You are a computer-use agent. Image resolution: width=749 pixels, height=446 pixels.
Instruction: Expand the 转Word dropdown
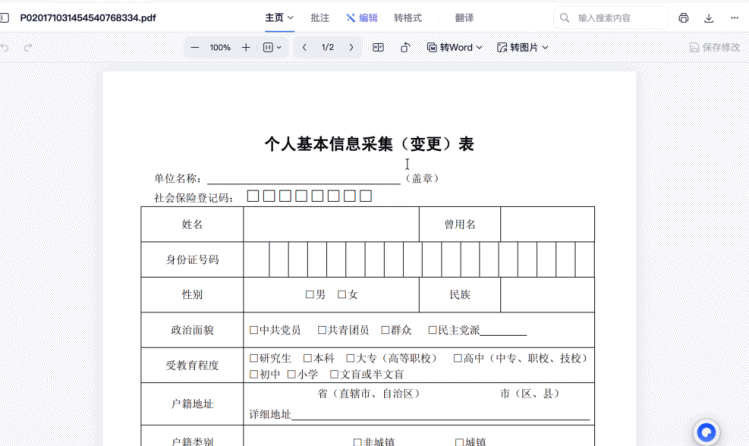pos(455,47)
